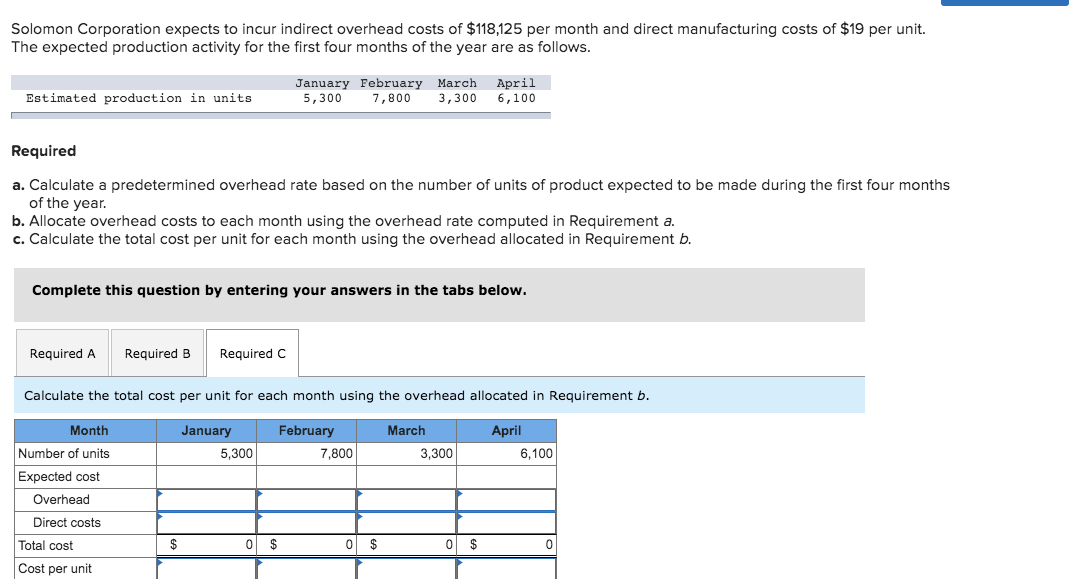Click the Total cost row label
The width and height of the screenshot is (1075, 579).
click(x=45, y=545)
